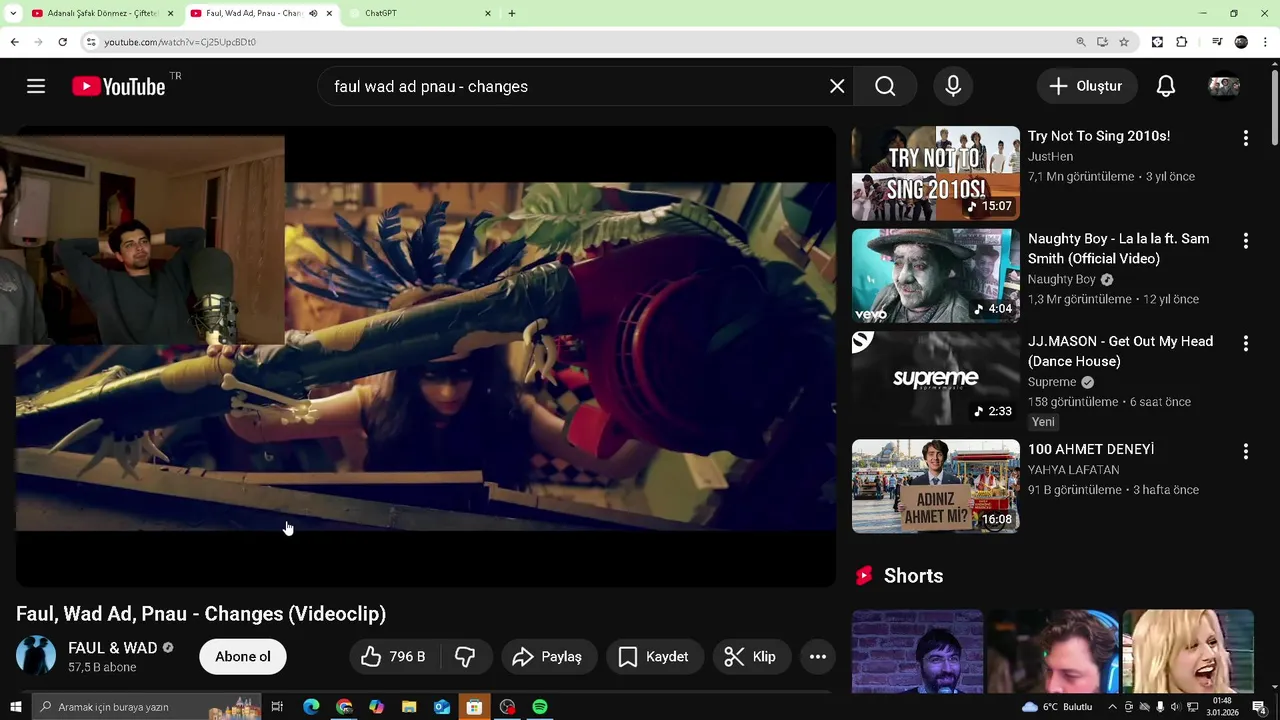Open options for JJ.MASON Get Out My Head
The height and width of the screenshot is (720, 1280).
[x=1245, y=343]
